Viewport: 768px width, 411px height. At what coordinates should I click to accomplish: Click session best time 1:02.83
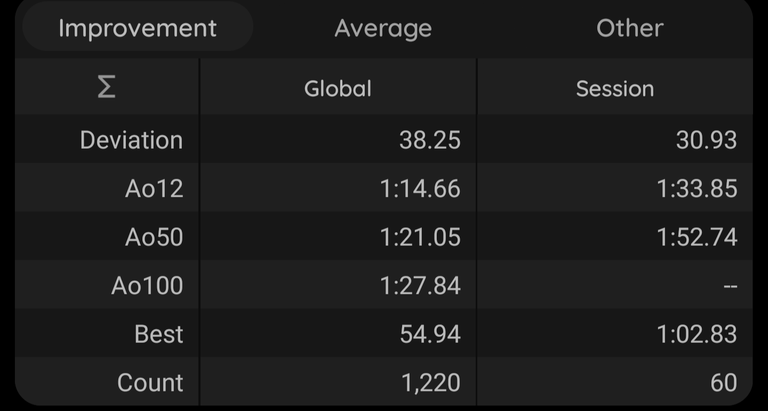[x=697, y=334]
